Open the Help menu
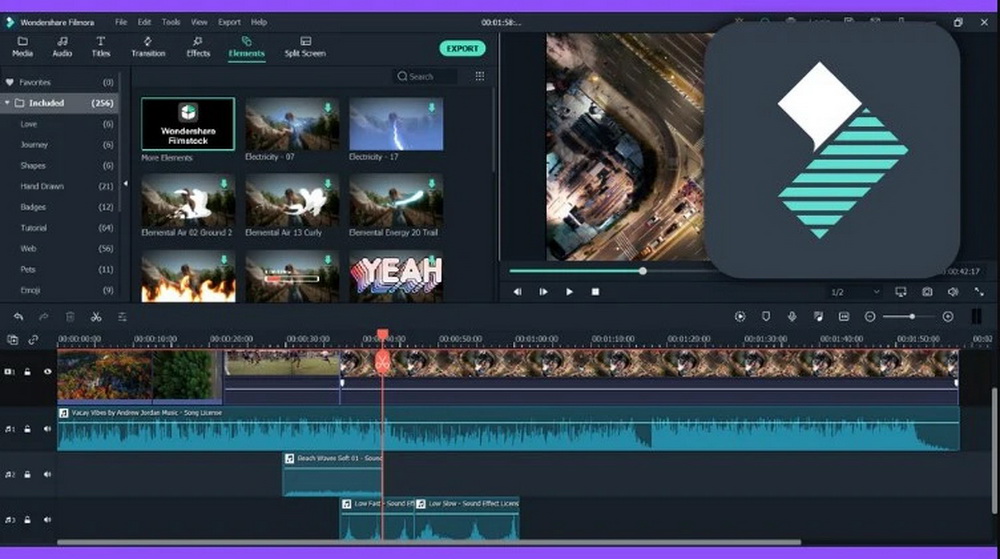Viewport: 1000px width, 559px height. click(258, 22)
